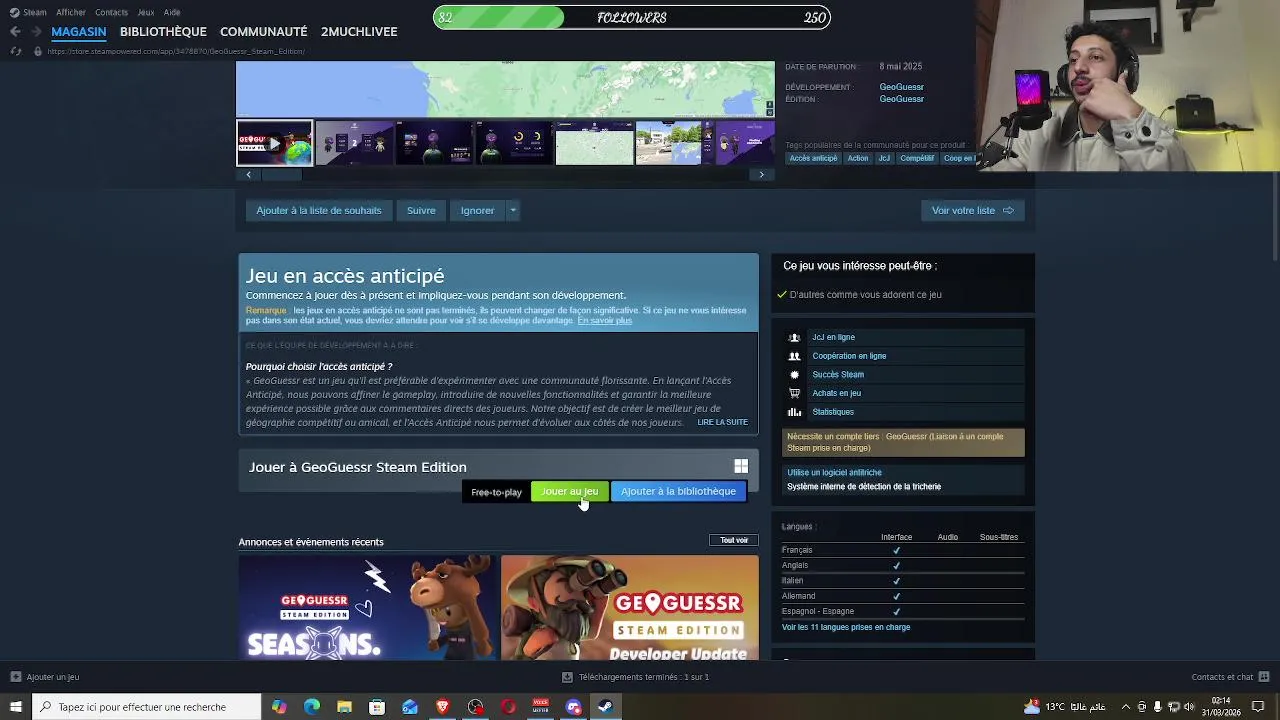Click the Ignorer button

[x=477, y=210]
